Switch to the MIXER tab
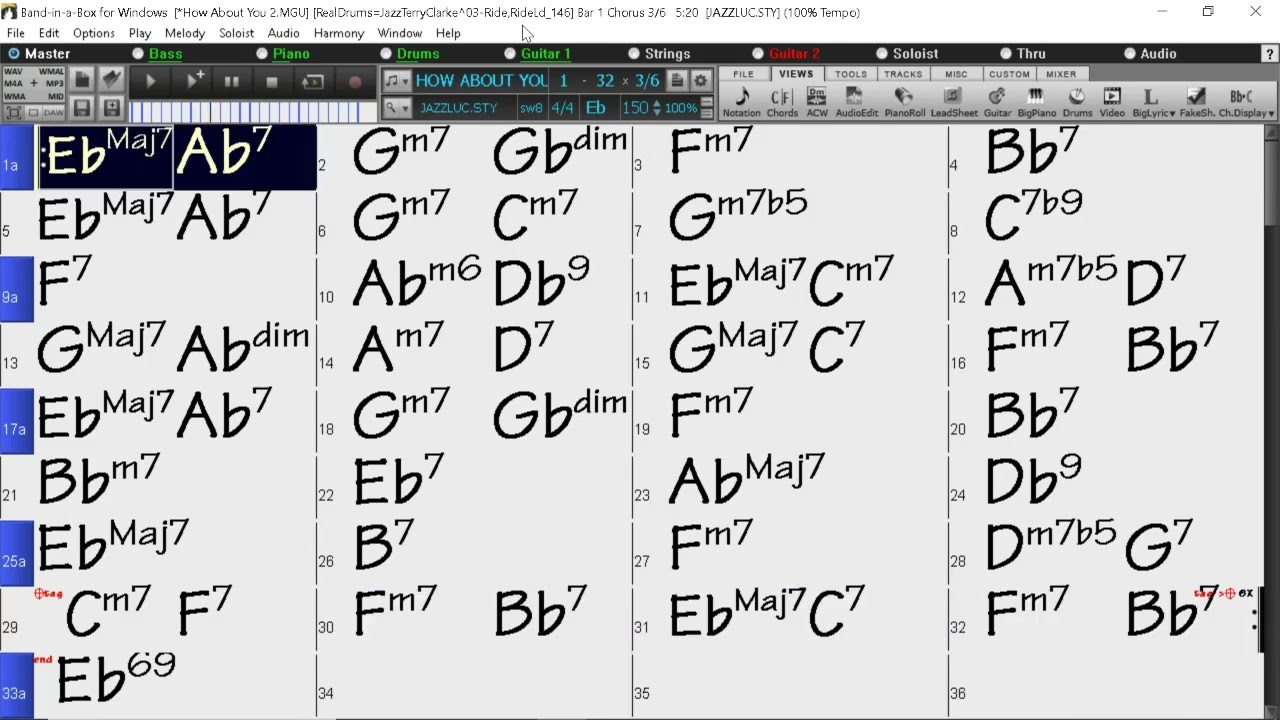Viewport: 1280px width, 720px height. click(1061, 74)
